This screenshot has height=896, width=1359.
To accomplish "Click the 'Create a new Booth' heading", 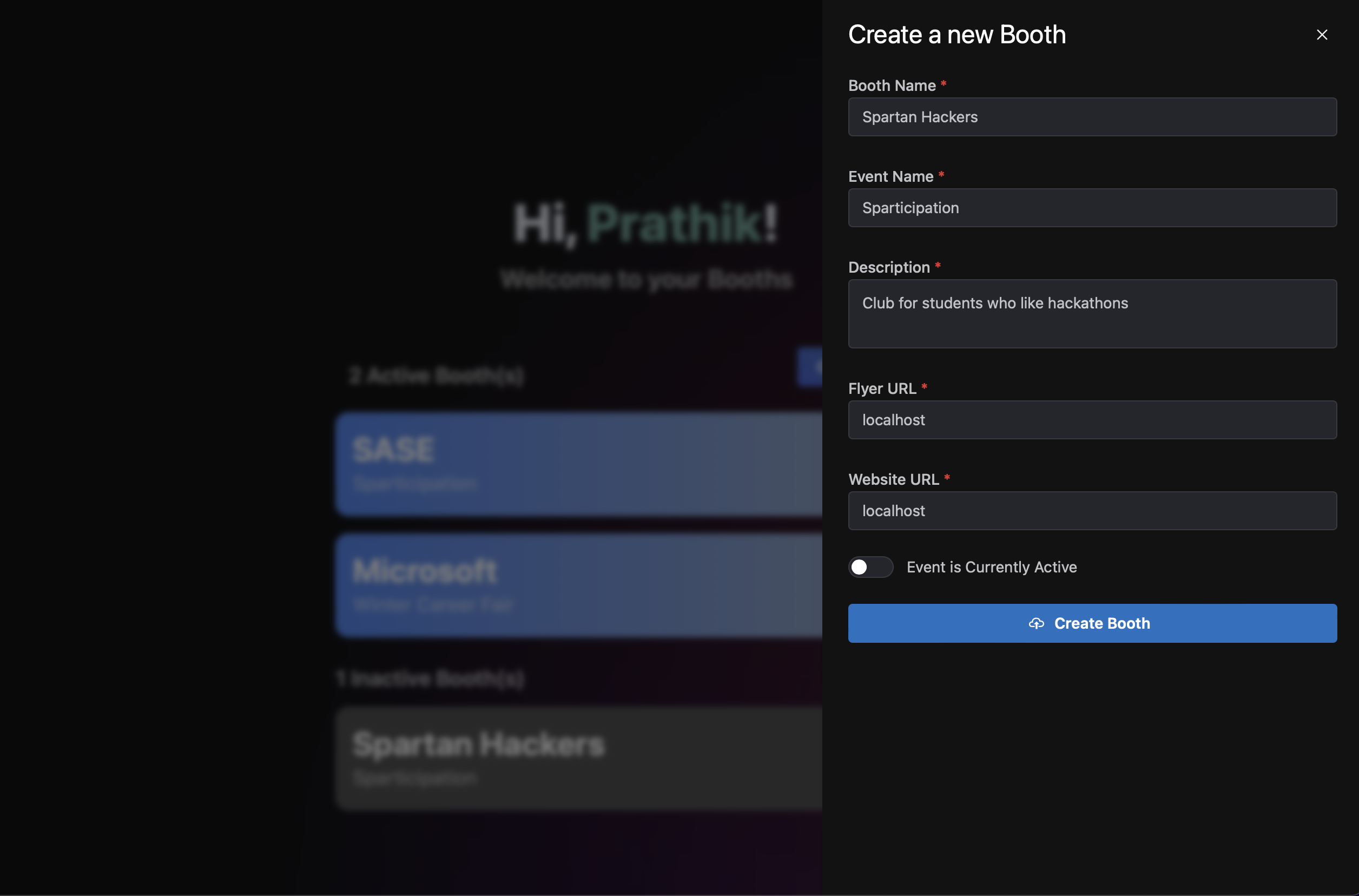I will tap(957, 35).
